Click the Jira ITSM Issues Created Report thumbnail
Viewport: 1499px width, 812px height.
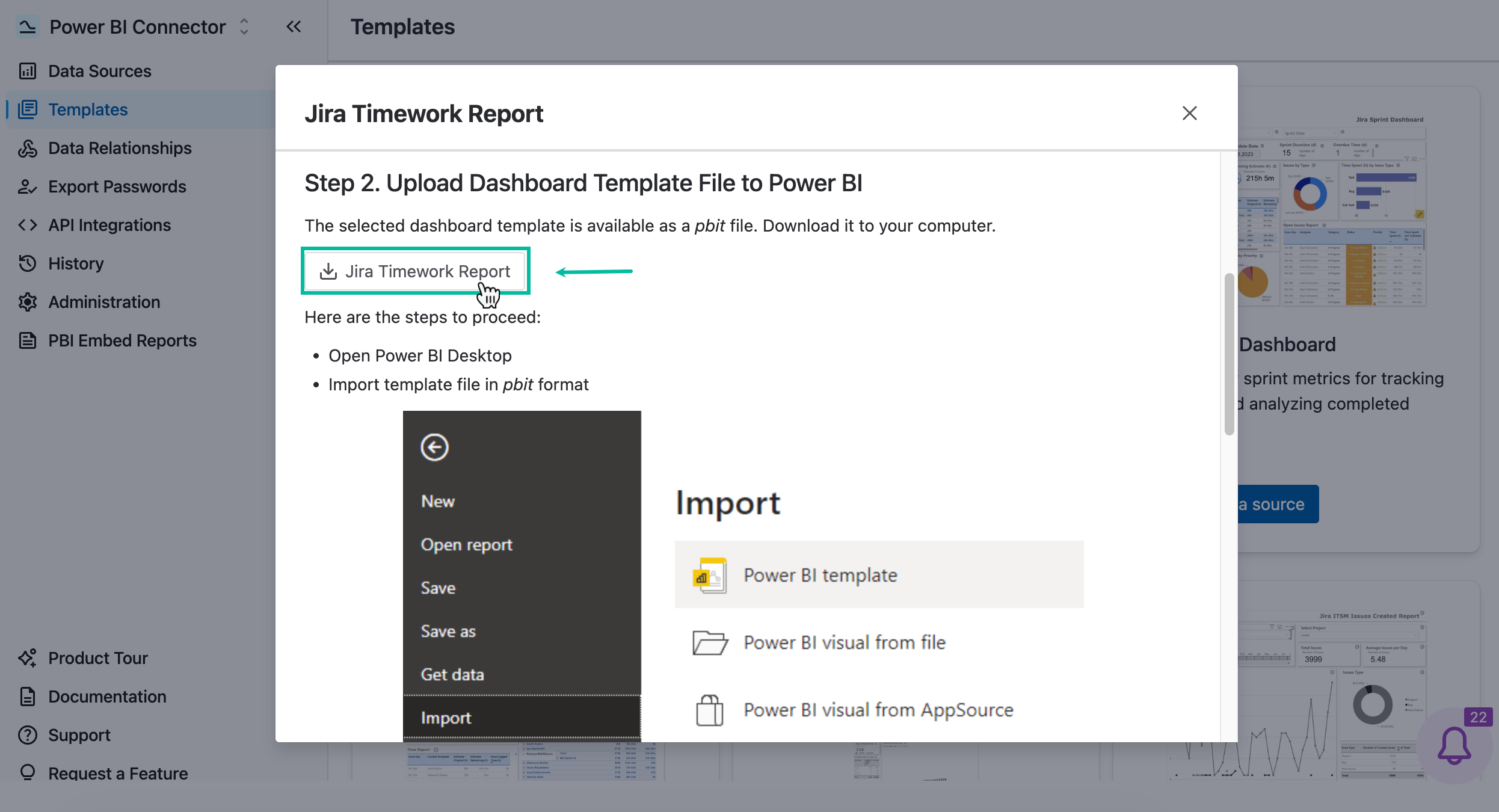(x=1332, y=695)
